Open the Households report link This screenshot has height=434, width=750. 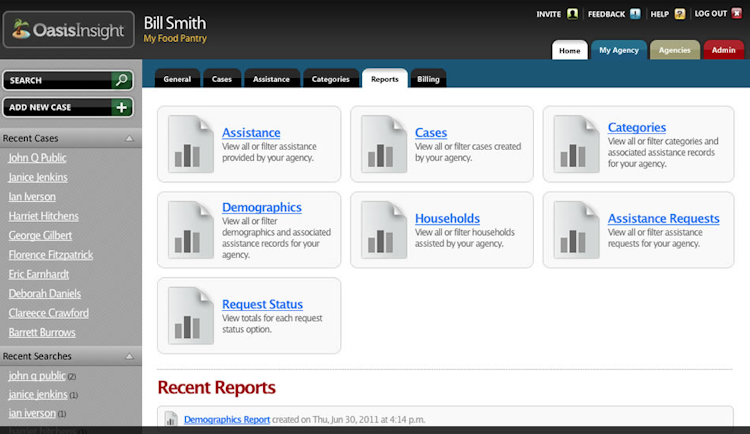click(447, 218)
